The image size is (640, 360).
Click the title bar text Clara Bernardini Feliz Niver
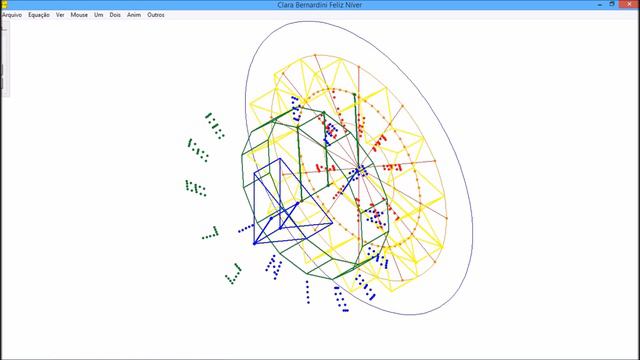click(x=320, y=5)
